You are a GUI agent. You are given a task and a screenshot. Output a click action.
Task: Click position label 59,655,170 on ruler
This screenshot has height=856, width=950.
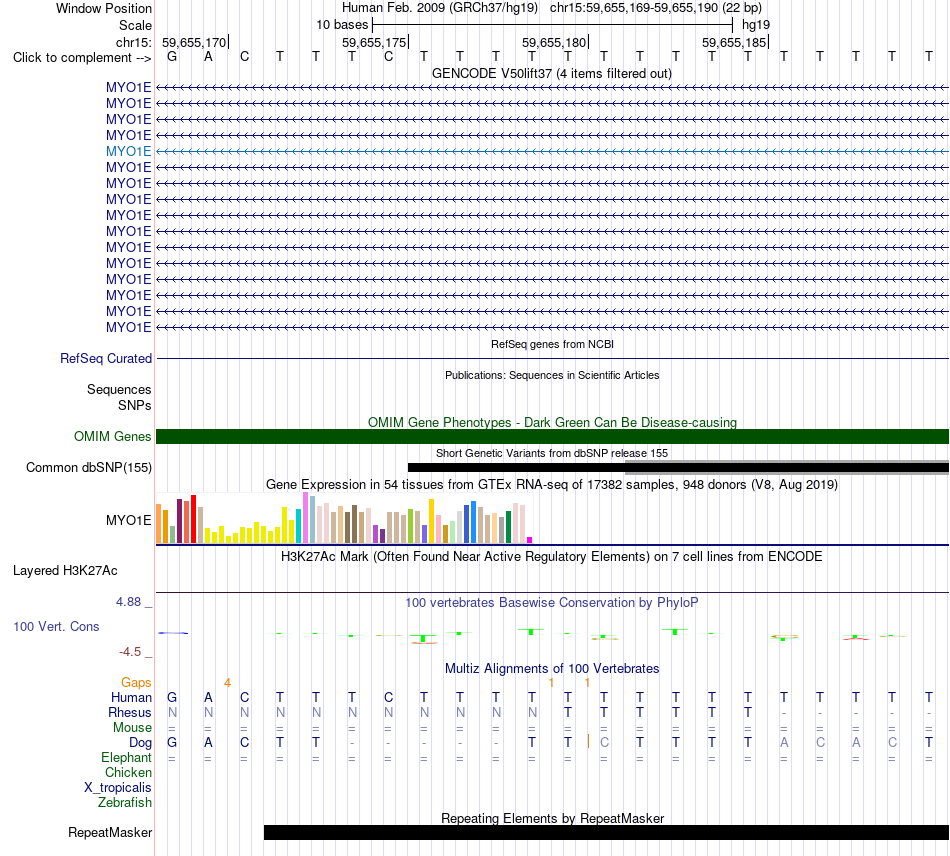click(194, 42)
